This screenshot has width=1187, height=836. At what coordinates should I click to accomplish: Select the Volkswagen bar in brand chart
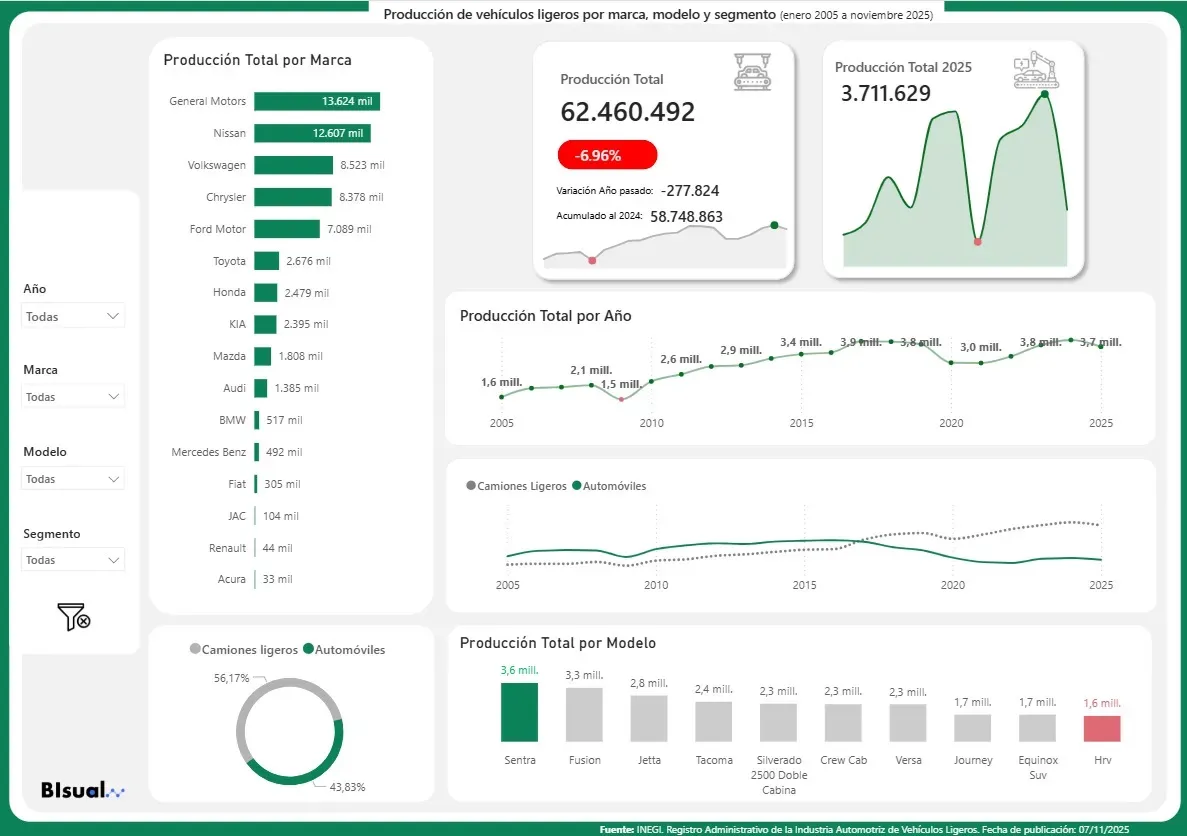(293, 165)
